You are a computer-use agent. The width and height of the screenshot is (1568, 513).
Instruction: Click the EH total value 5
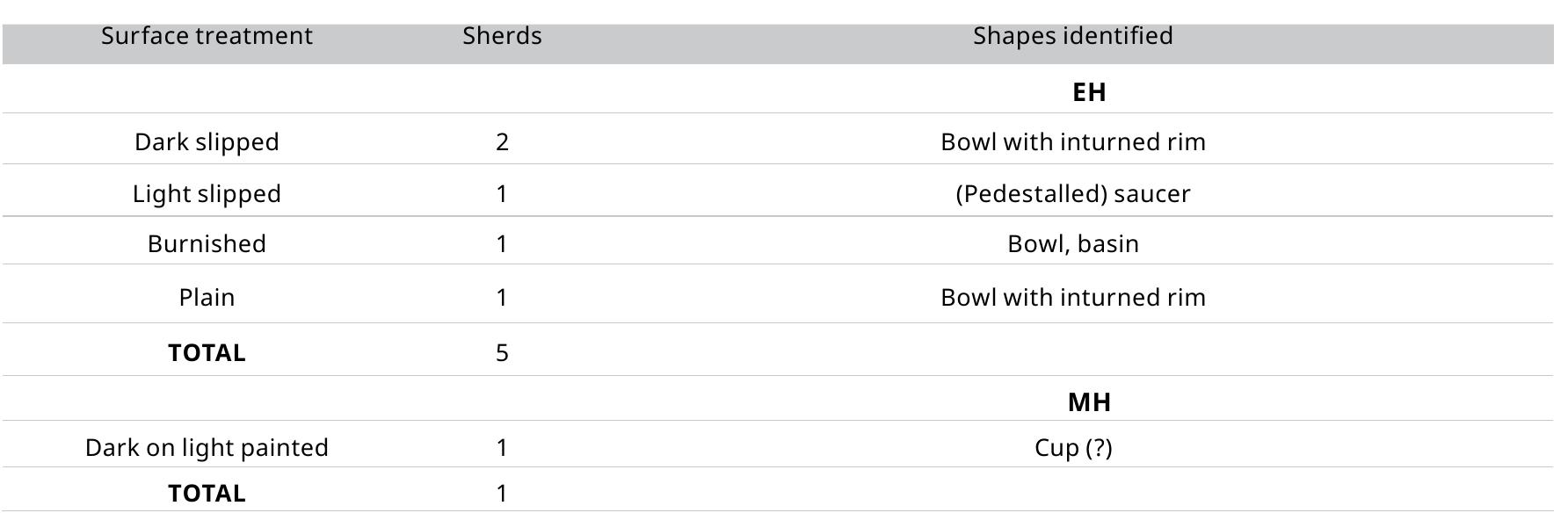click(502, 353)
